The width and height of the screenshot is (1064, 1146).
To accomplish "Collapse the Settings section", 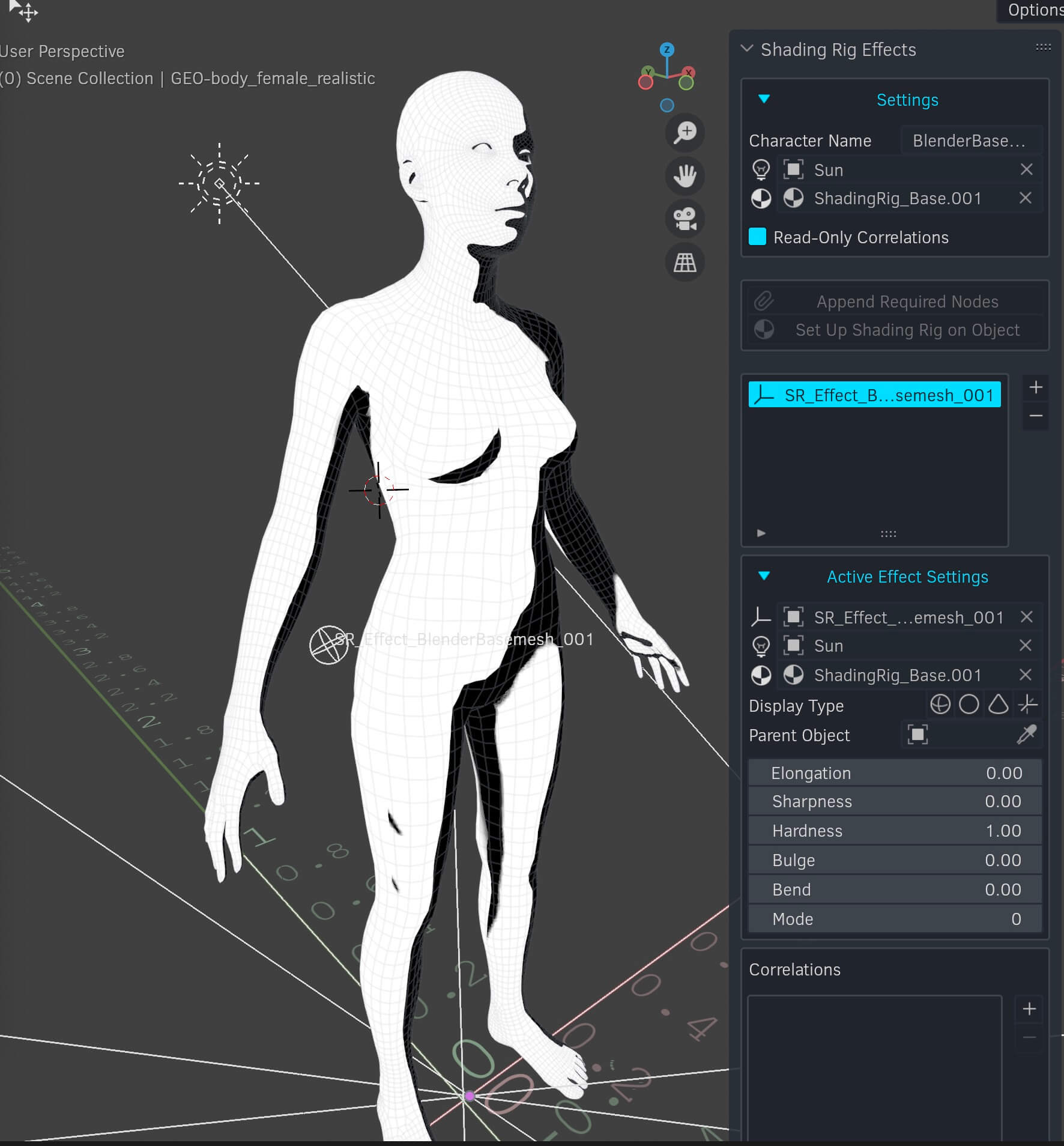I will pyautogui.click(x=764, y=99).
